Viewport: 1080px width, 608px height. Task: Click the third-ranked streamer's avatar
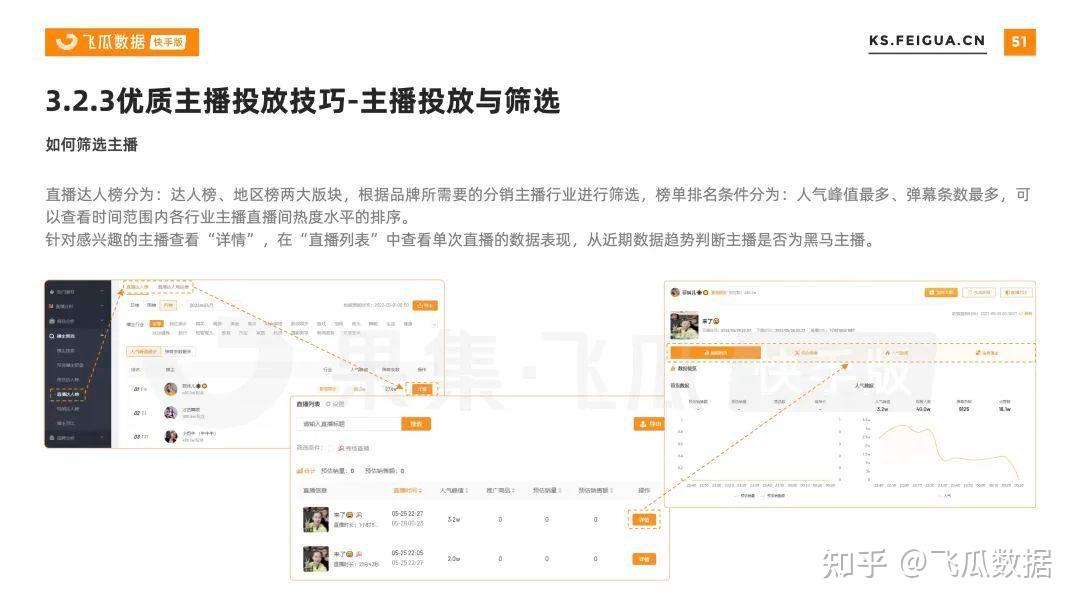pos(171,436)
